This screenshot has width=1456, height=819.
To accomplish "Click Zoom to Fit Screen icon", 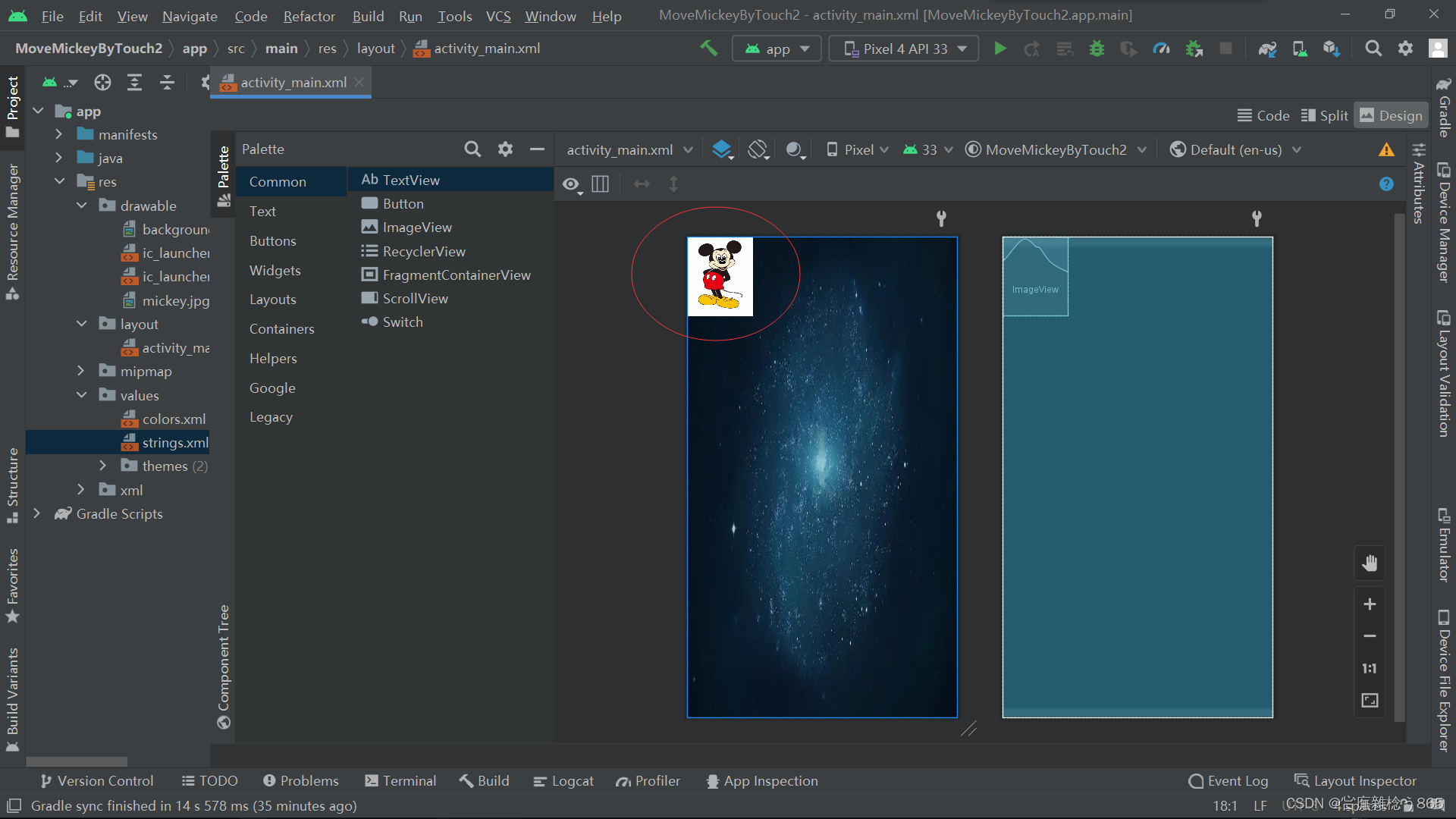I will (x=1370, y=700).
